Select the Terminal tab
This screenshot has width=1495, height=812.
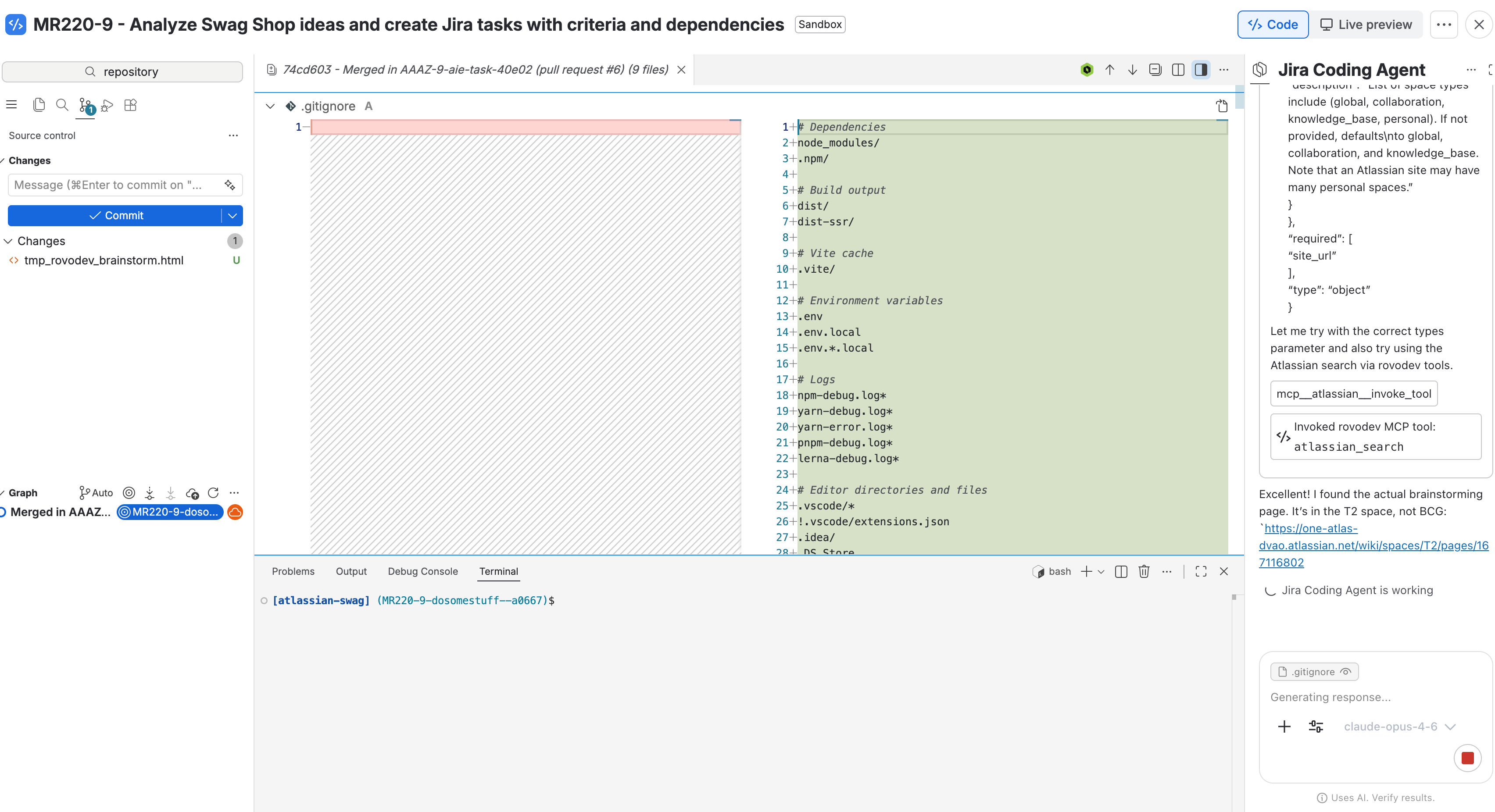(498, 571)
